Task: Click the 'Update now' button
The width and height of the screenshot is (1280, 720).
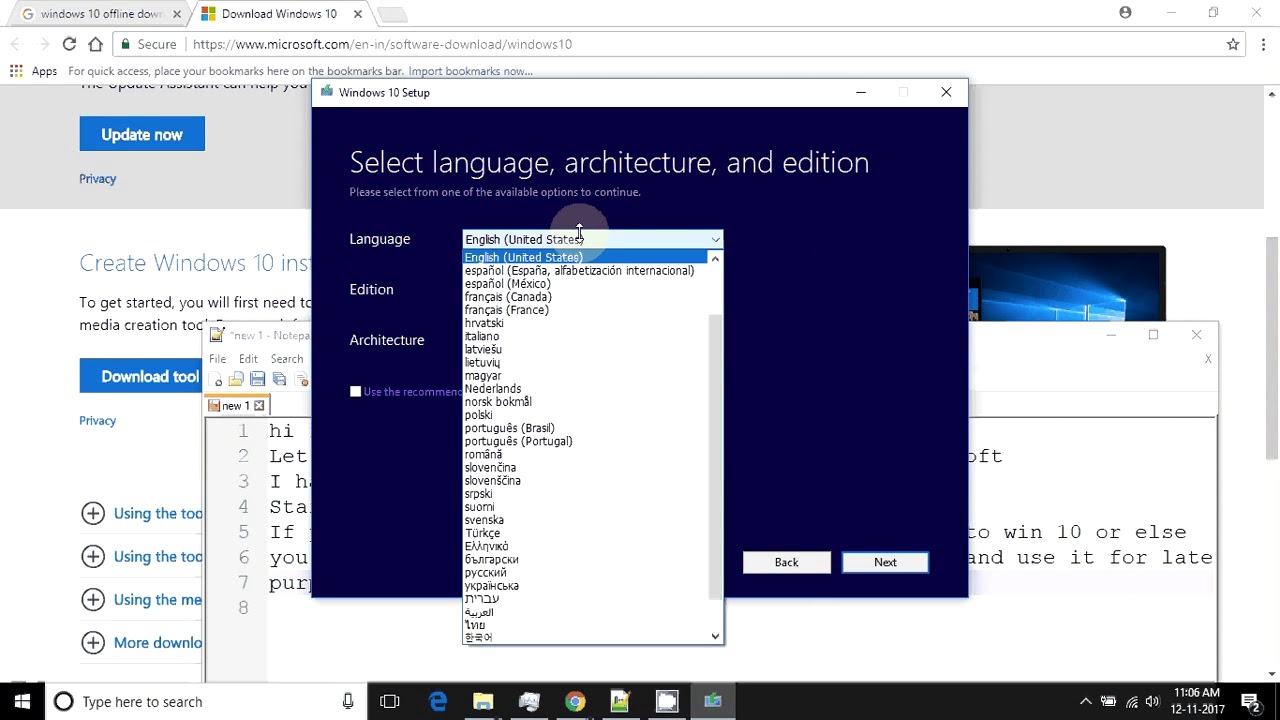Action: point(142,134)
